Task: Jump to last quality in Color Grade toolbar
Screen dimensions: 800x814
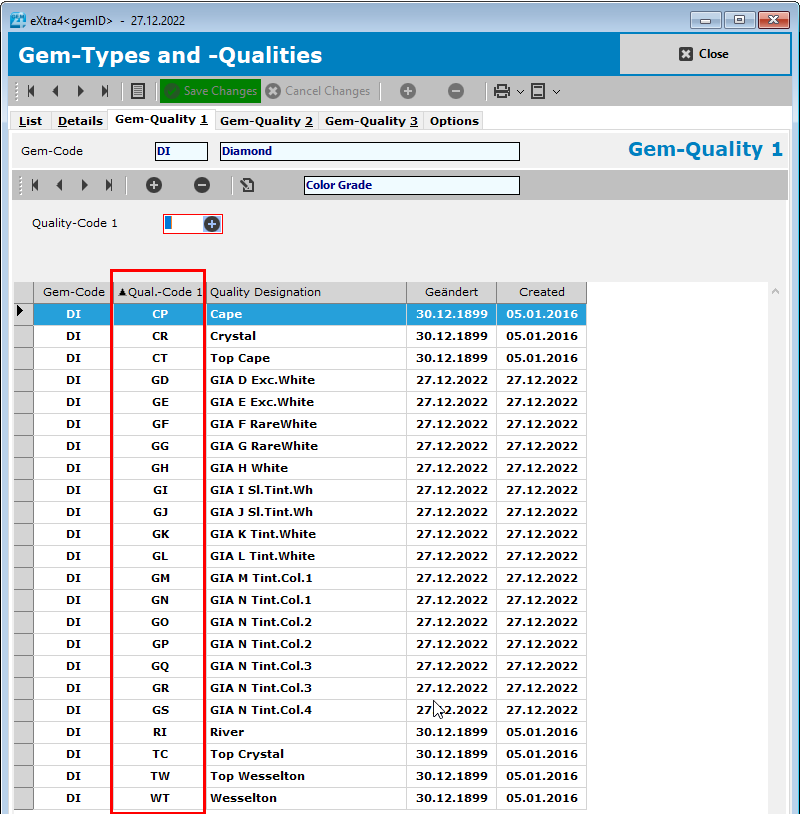Action: 109,185
